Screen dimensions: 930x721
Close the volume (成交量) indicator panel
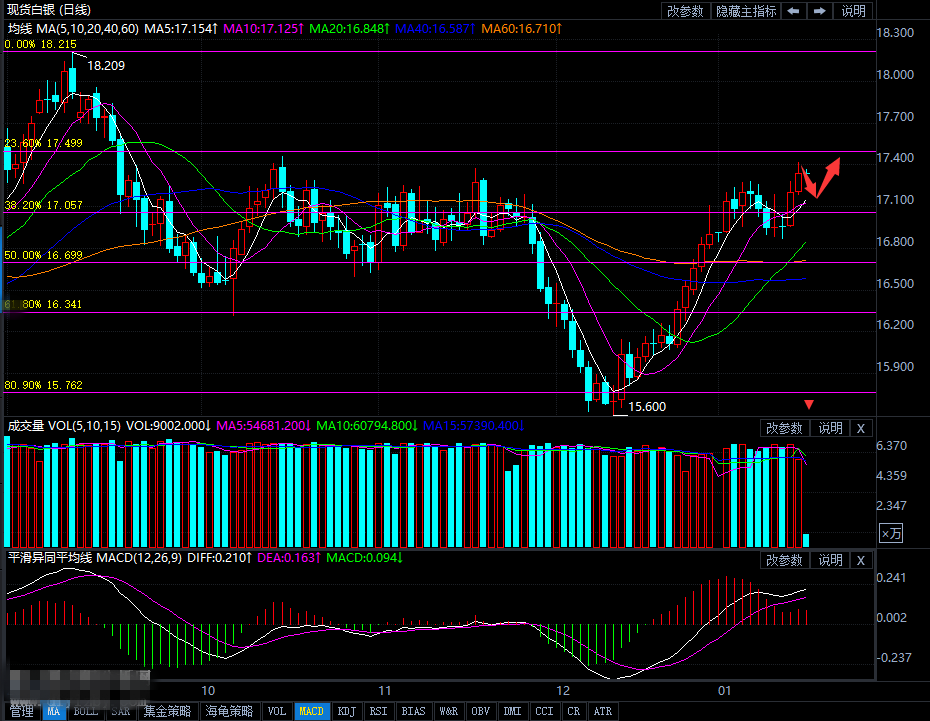(861, 427)
